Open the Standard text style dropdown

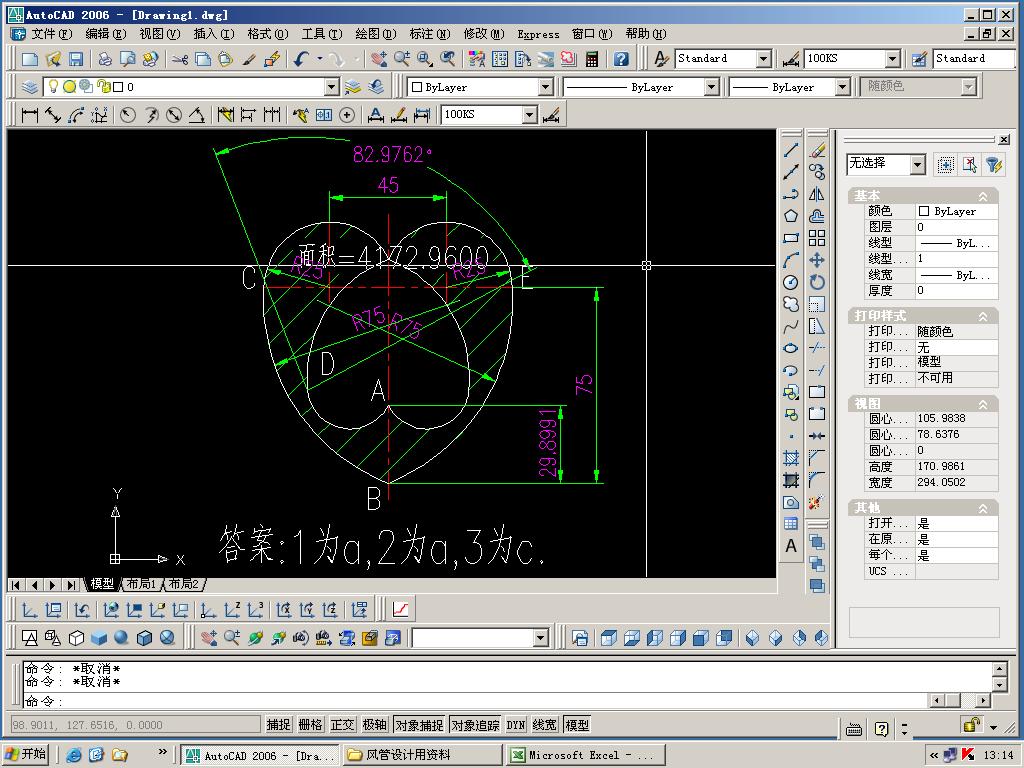(763, 59)
